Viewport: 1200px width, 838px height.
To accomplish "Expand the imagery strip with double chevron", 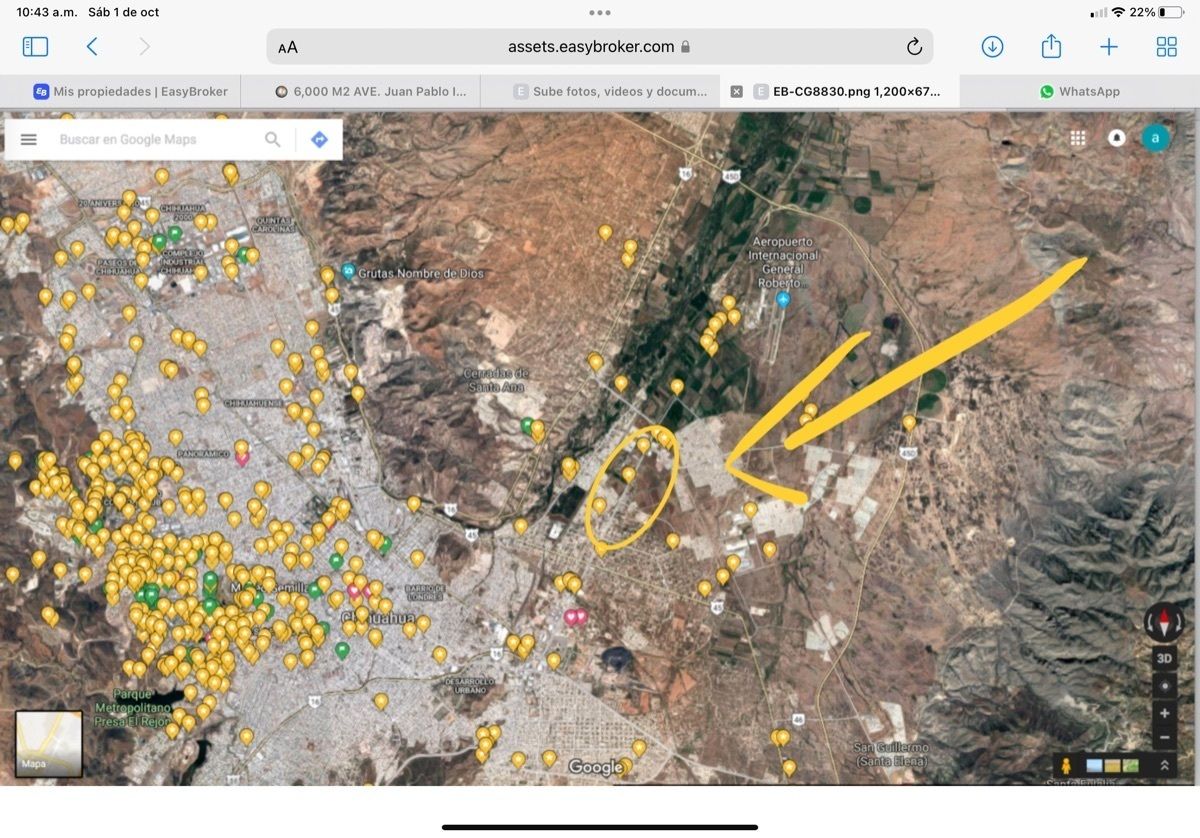I will 1164,765.
